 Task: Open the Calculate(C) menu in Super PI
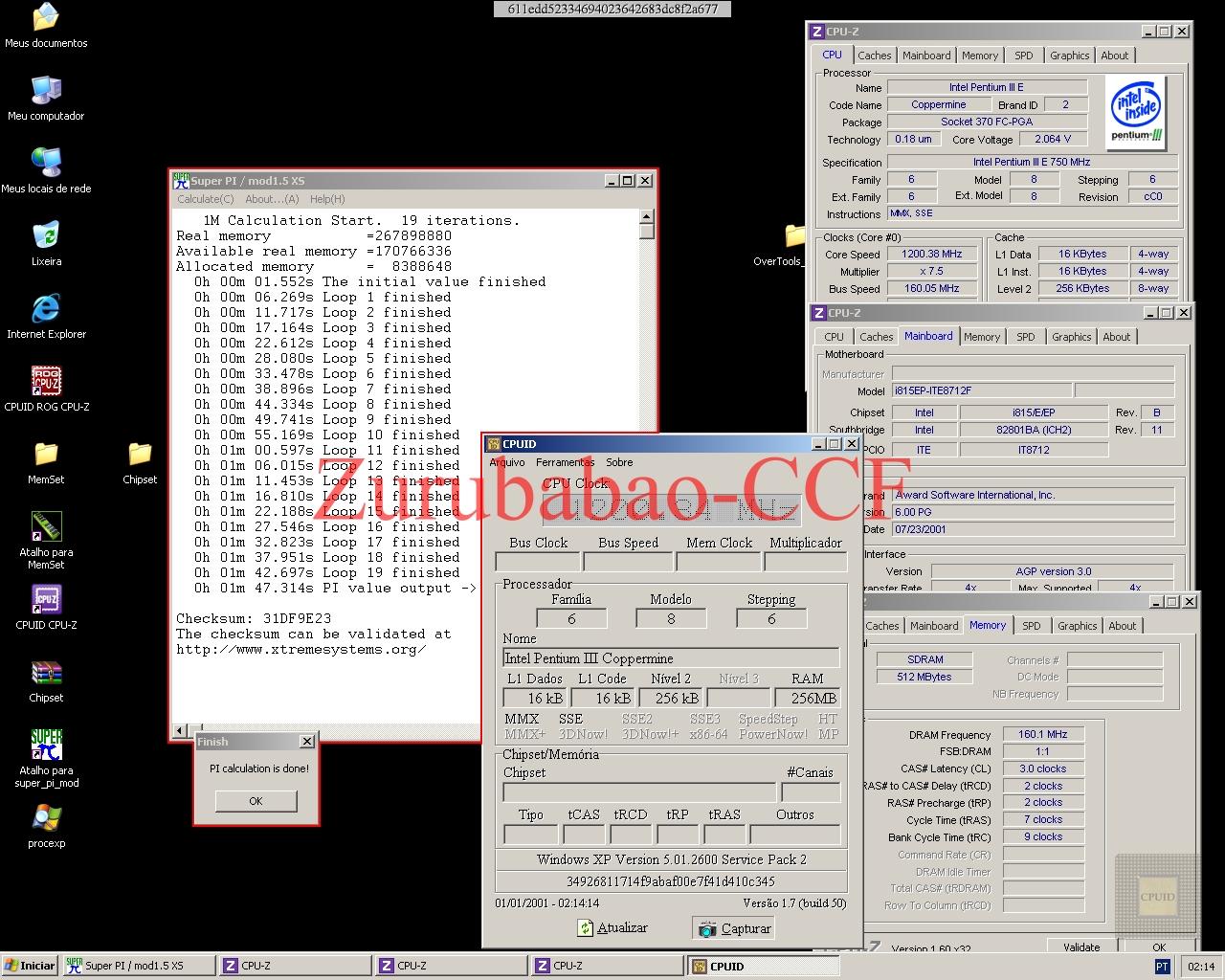tap(205, 199)
